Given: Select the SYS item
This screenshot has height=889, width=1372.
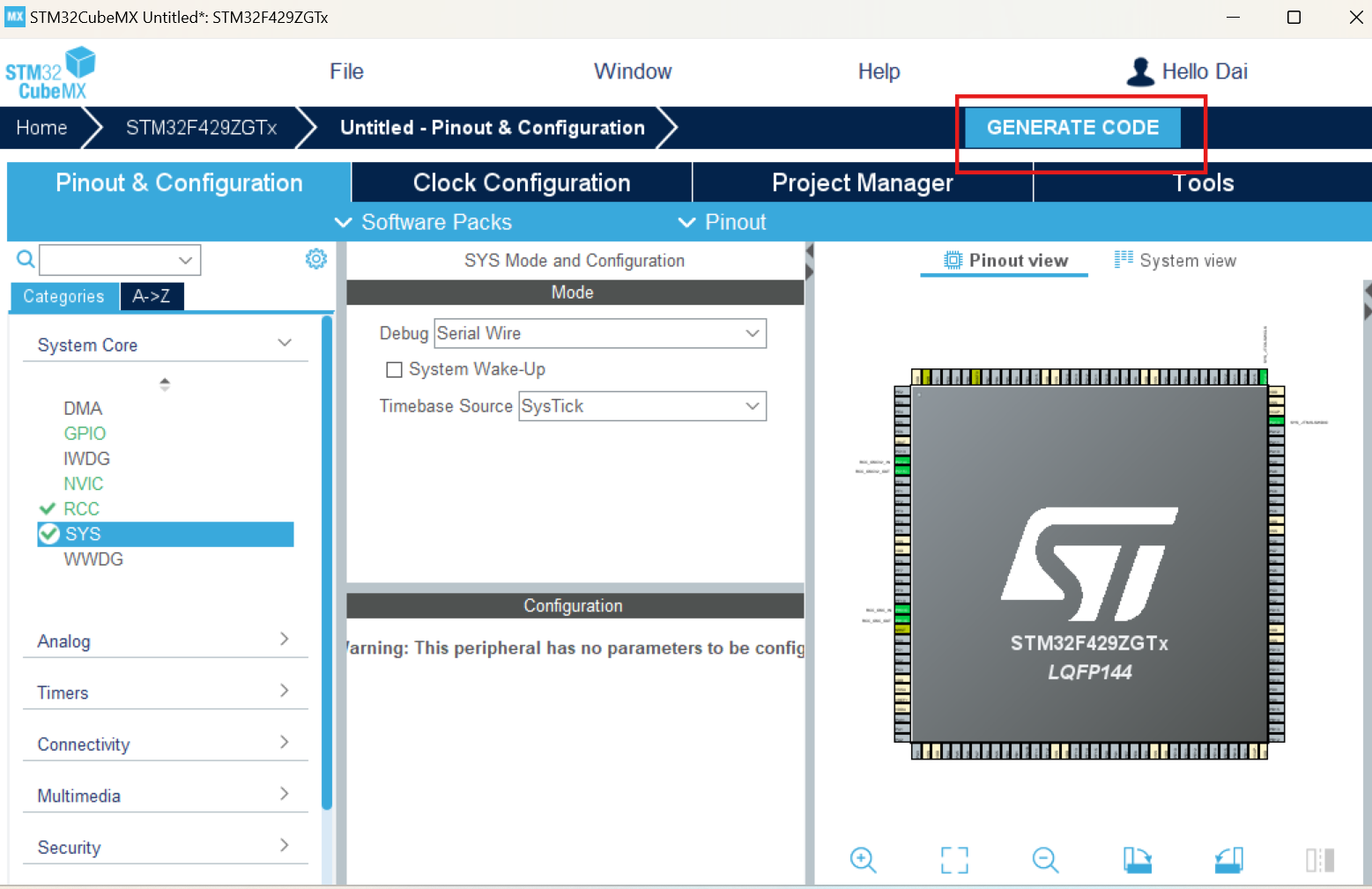Looking at the screenshot, I should [166, 534].
